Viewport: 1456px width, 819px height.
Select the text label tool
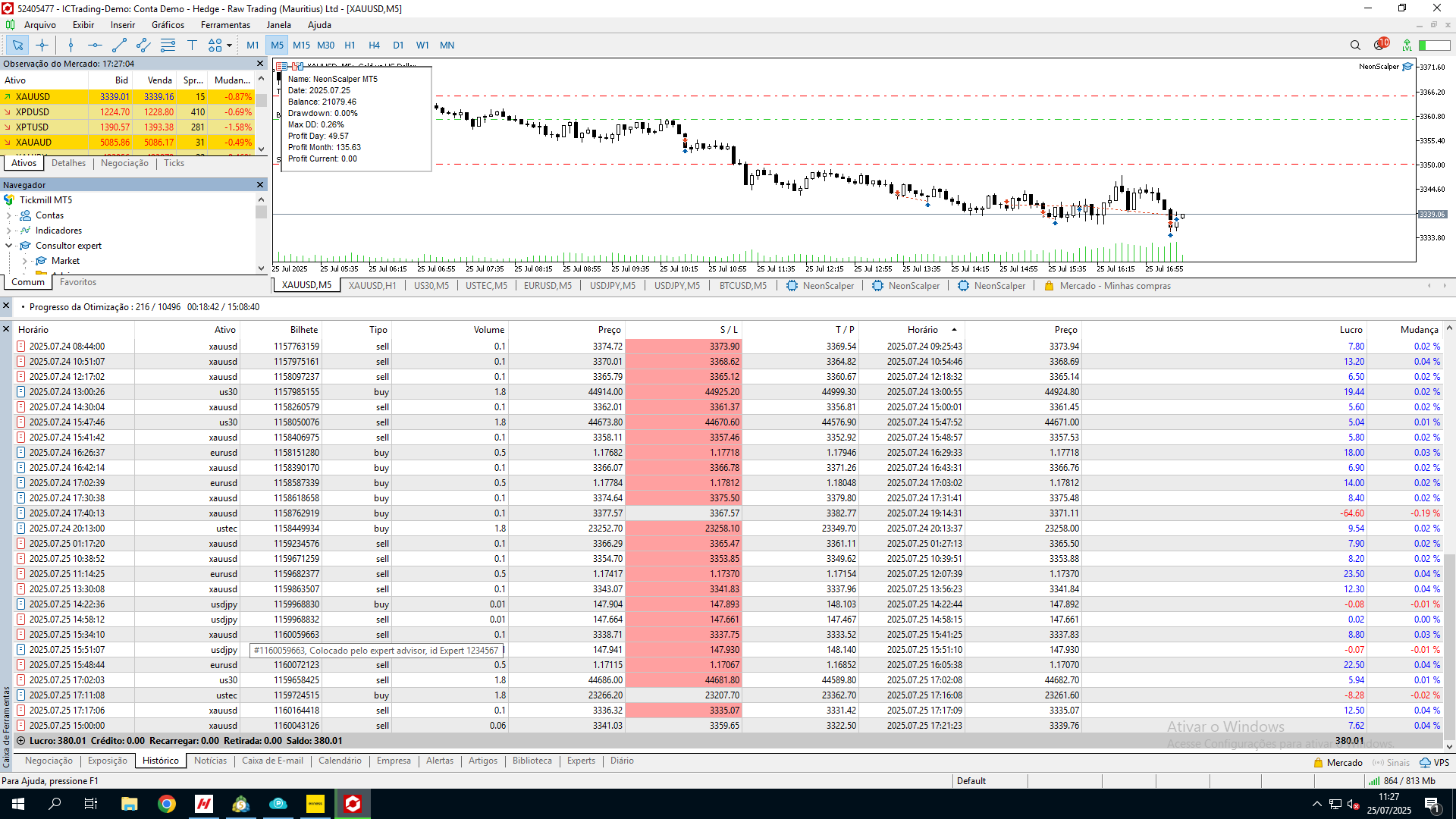pyautogui.click(x=192, y=45)
